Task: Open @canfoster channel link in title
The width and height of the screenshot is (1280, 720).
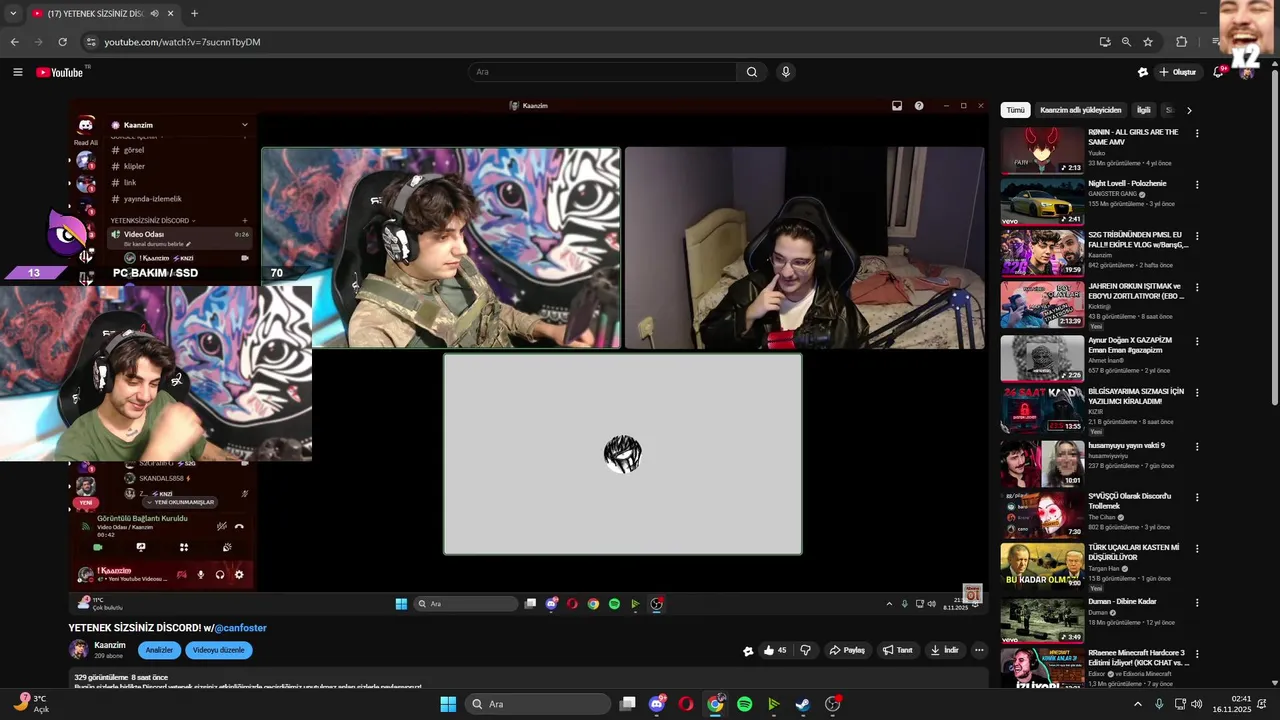Action: click(240, 628)
